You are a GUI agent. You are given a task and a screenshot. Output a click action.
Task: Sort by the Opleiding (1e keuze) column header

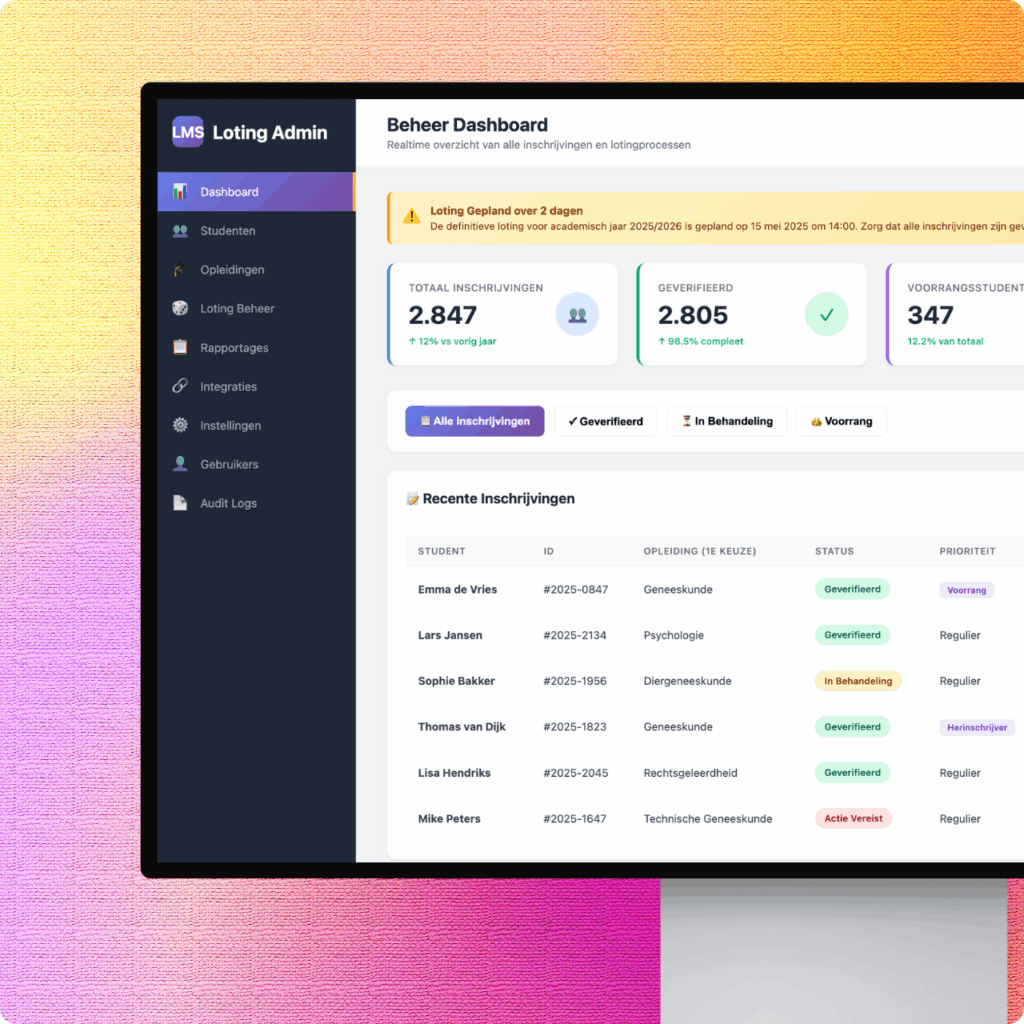pos(699,551)
